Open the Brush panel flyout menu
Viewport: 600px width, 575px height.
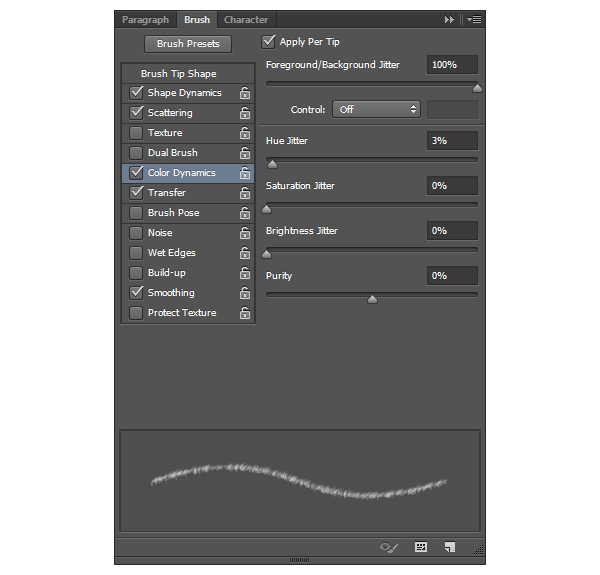(473, 20)
